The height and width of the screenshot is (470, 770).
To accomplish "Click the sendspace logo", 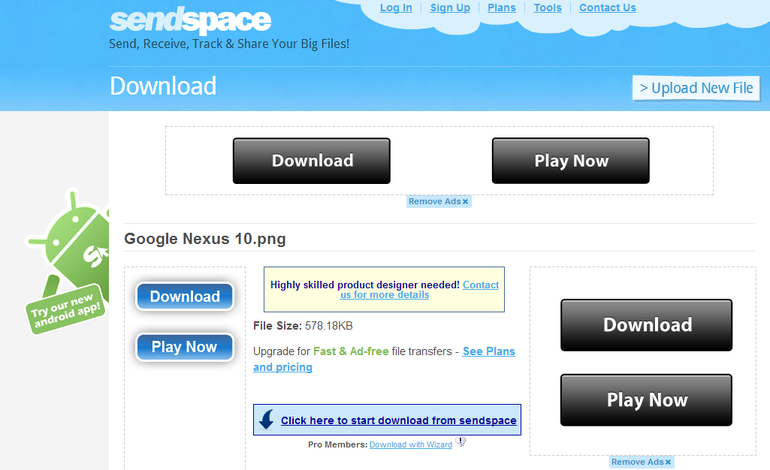I will coord(190,20).
